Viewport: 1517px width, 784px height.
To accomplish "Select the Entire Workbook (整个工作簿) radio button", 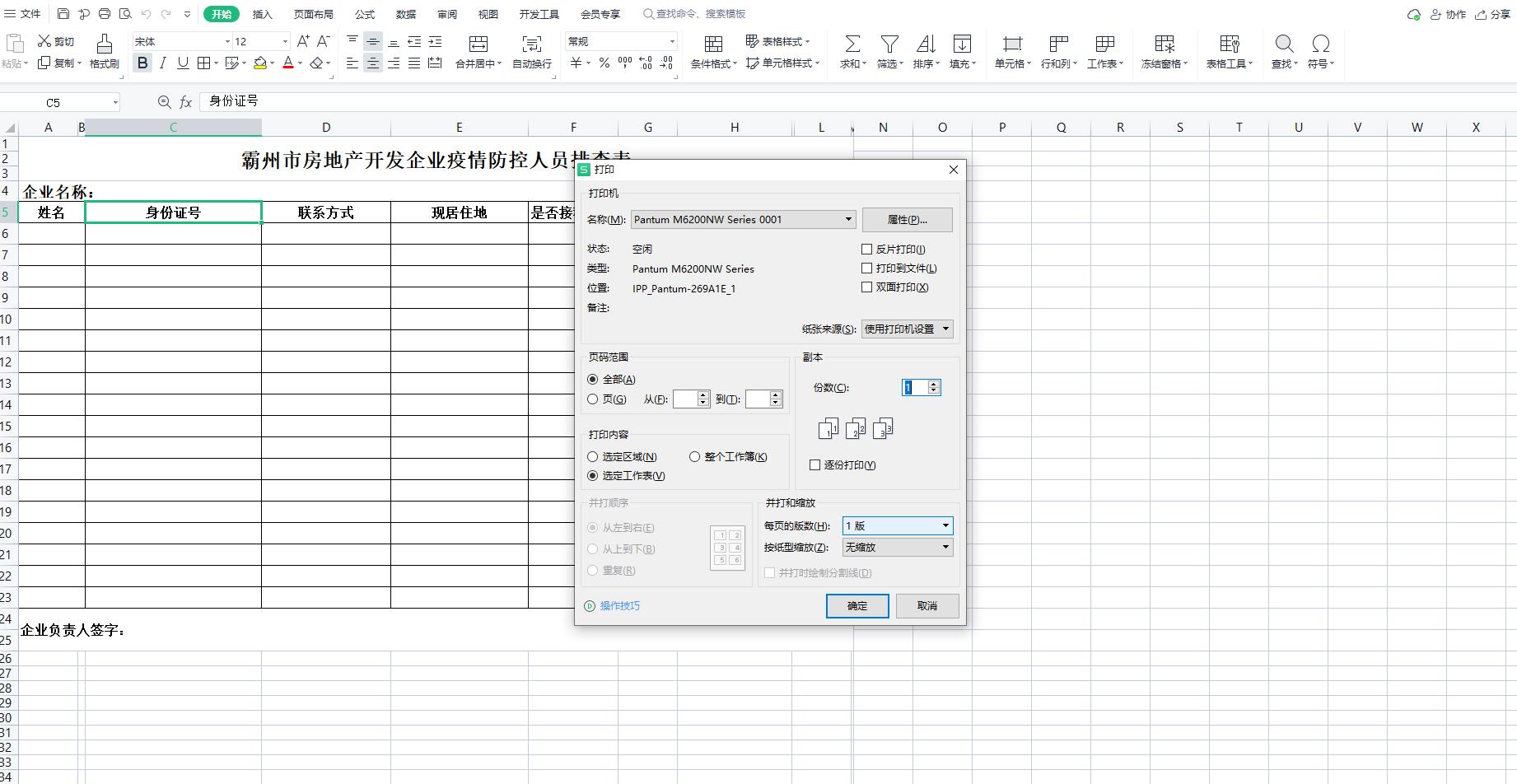I will click(x=695, y=457).
